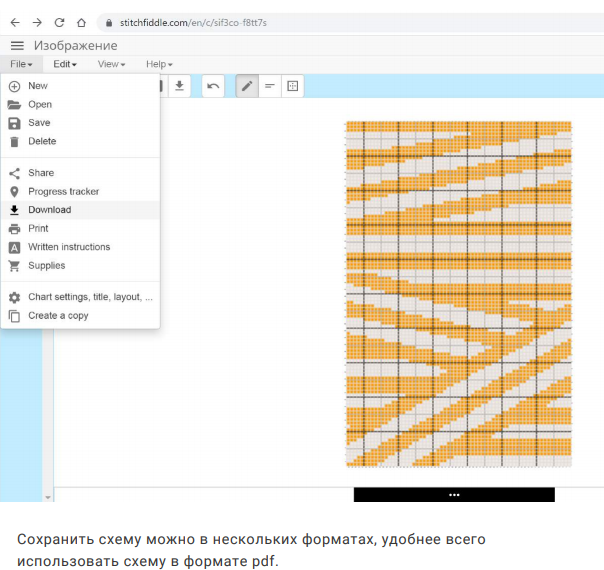
Task: Click the toolbar download arrow icon
Action: (179, 86)
